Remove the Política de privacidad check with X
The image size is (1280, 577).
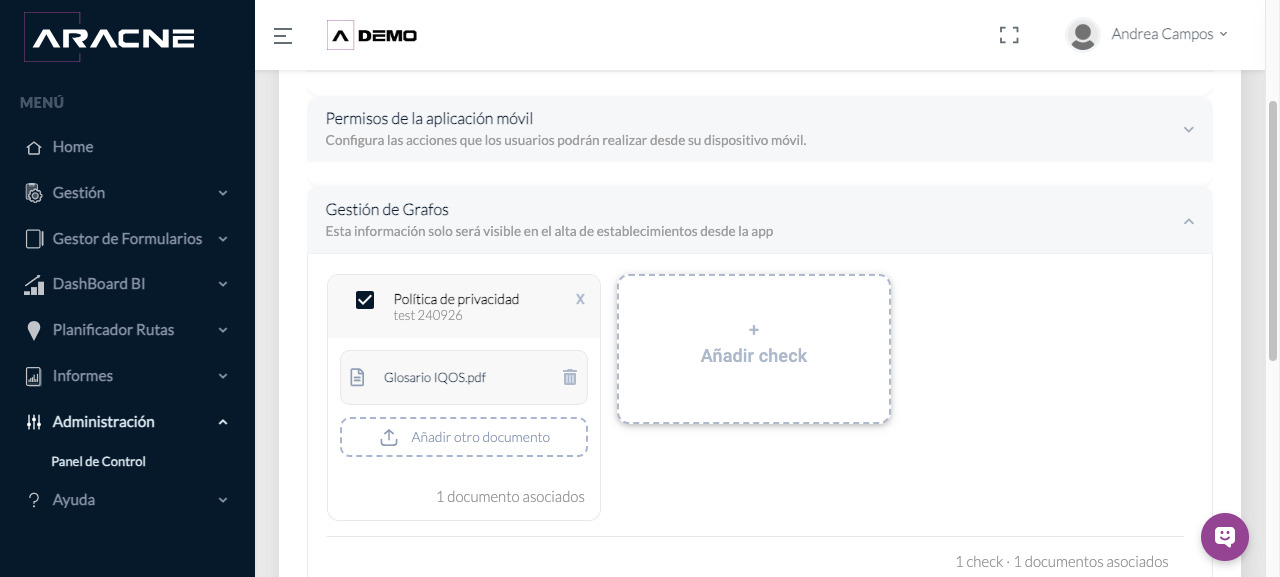580,299
